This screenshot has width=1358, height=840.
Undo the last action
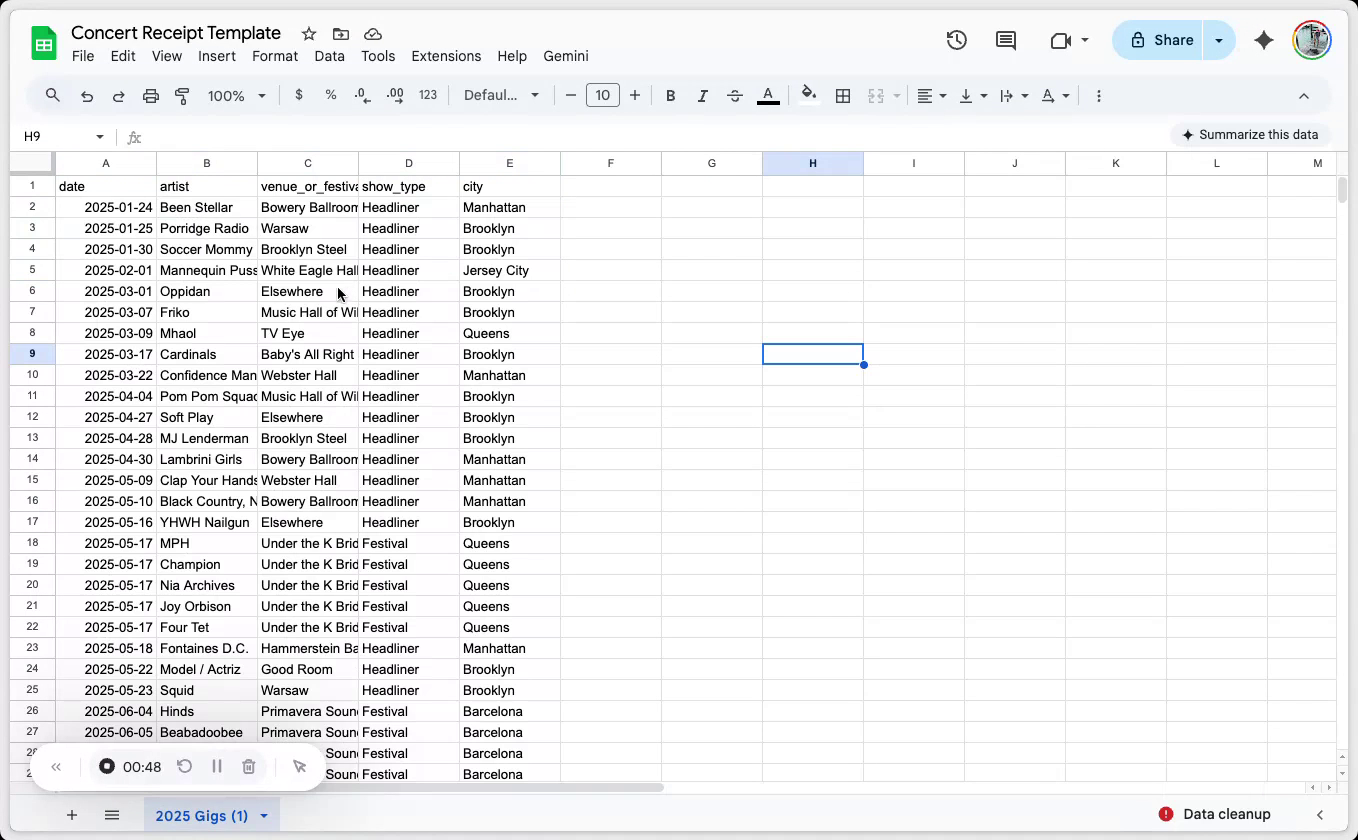pos(87,96)
